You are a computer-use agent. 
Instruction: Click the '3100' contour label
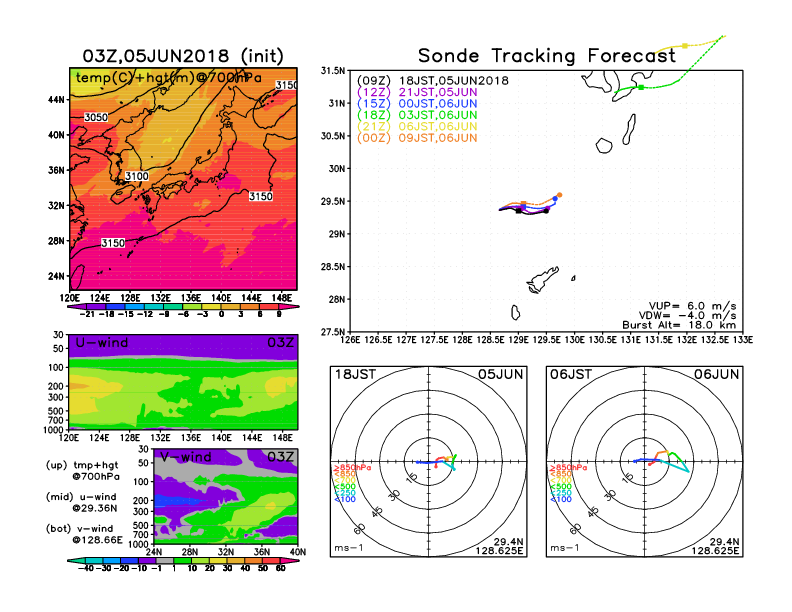click(x=137, y=176)
